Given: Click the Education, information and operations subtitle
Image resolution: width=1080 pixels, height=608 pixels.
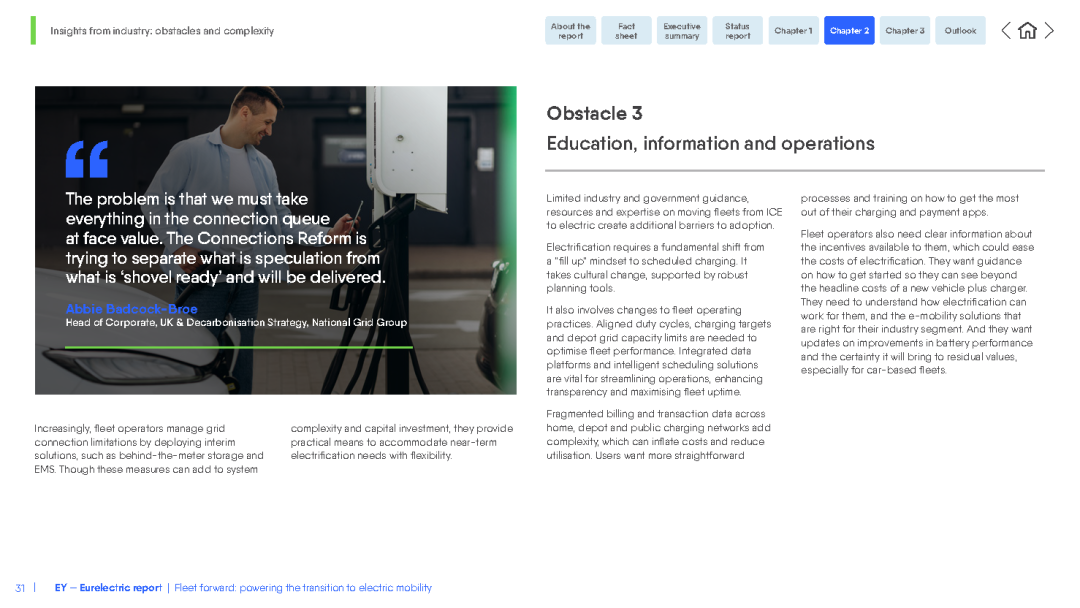Looking at the screenshot, I should pyautogui.click(x=710, y=143).
